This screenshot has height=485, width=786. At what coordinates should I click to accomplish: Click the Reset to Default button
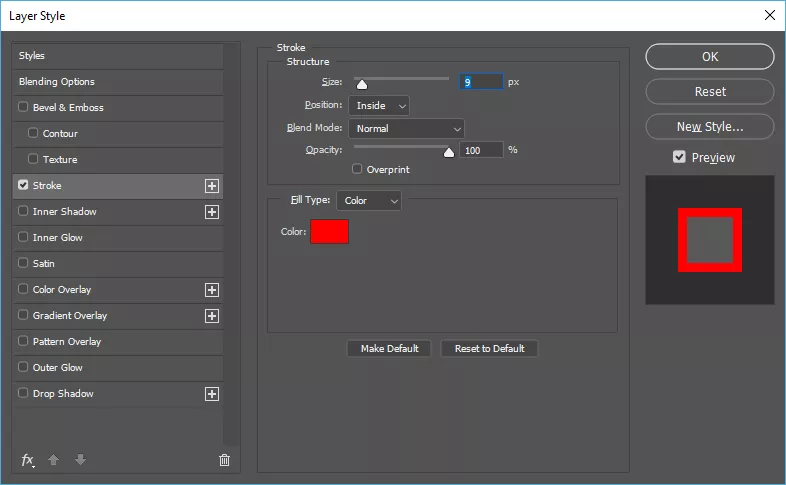point(489,348)
